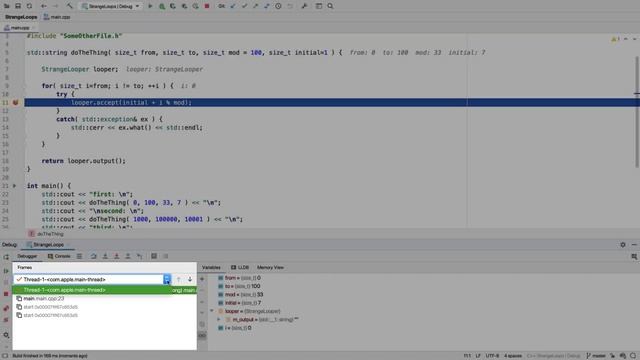The image size is (640, 360).
Task: Click the warning indicator at editor top right
Action: (x=615, y=39)
